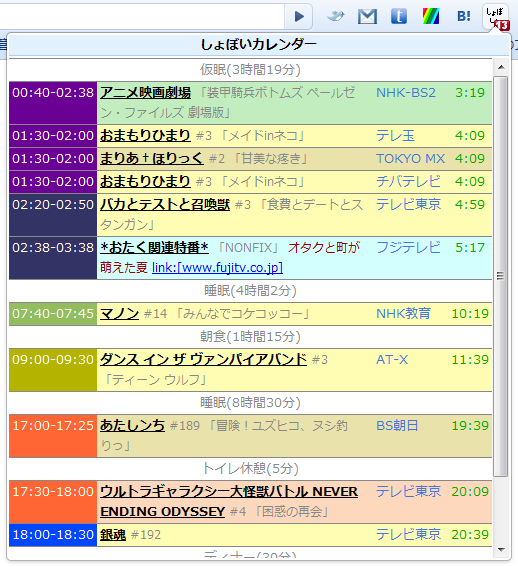The image size is (518, 567).
Task: Click テレビ東京 in the 銀魂 row
Action: (x=408, y=534)
